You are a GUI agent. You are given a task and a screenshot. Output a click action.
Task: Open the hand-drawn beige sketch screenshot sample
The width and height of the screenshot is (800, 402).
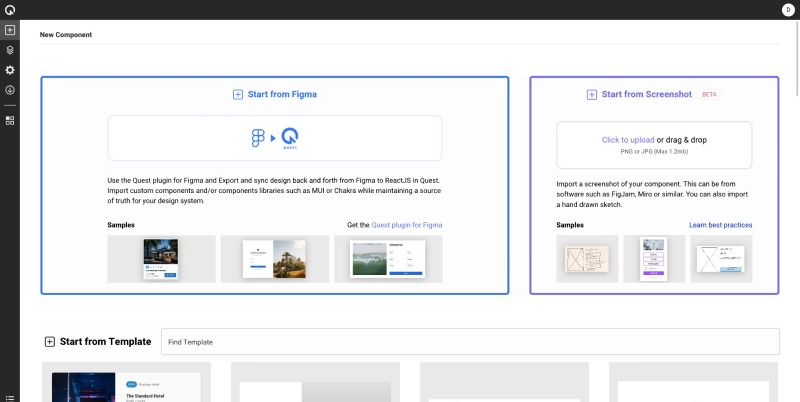pyautogui.click(x=587, y=259)
